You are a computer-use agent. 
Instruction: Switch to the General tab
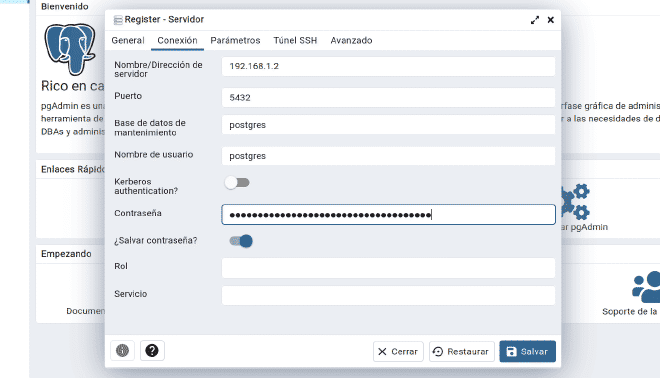point(128,40)
